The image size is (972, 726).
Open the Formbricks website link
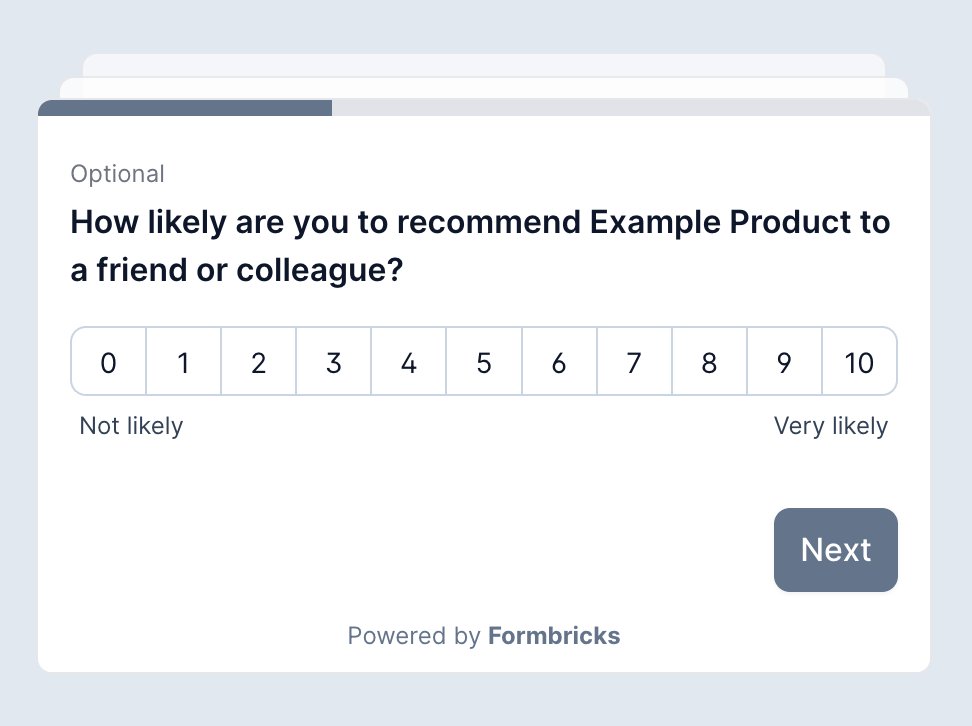point(554,636)
